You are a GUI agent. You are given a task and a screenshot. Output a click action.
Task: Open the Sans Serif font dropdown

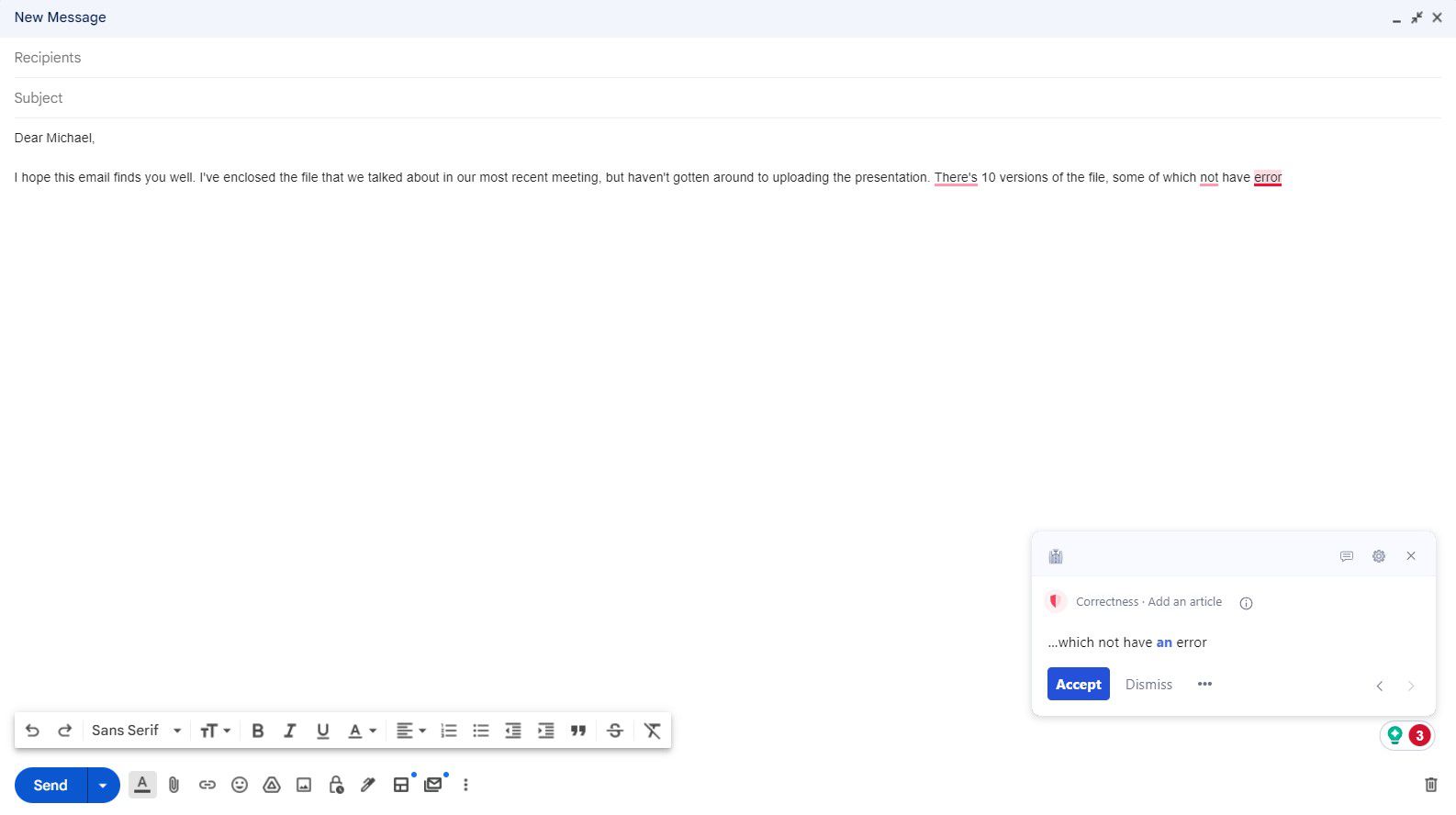(x=137, y=731)
